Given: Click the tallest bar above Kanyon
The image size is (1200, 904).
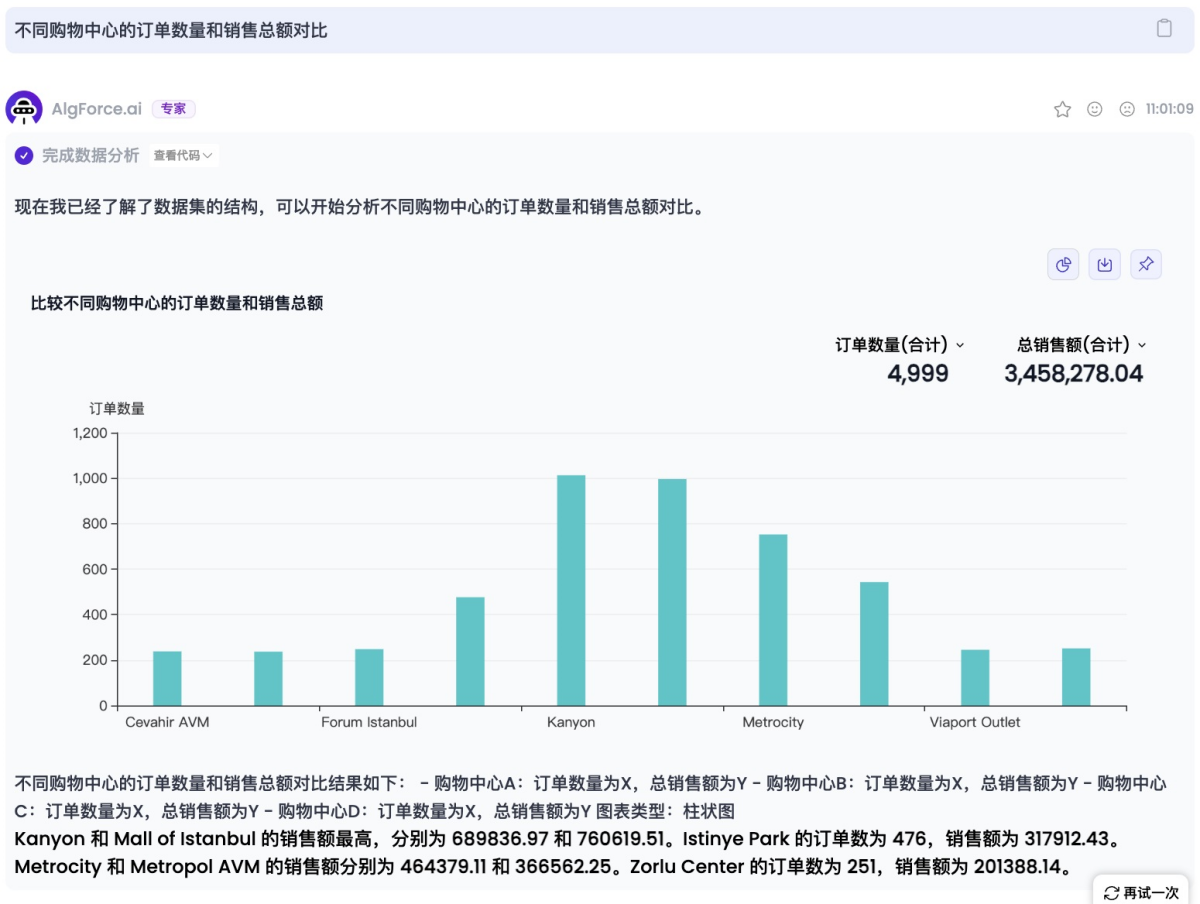Looking at the screenshot, I should [571, 590].
